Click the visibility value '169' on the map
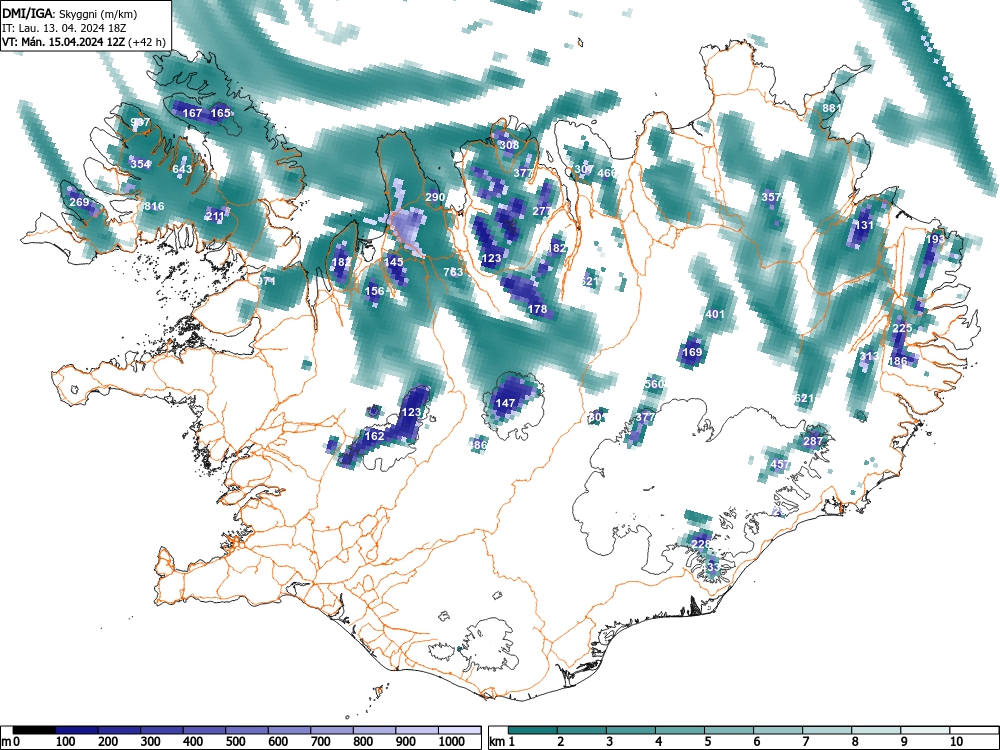 point(692,351)
